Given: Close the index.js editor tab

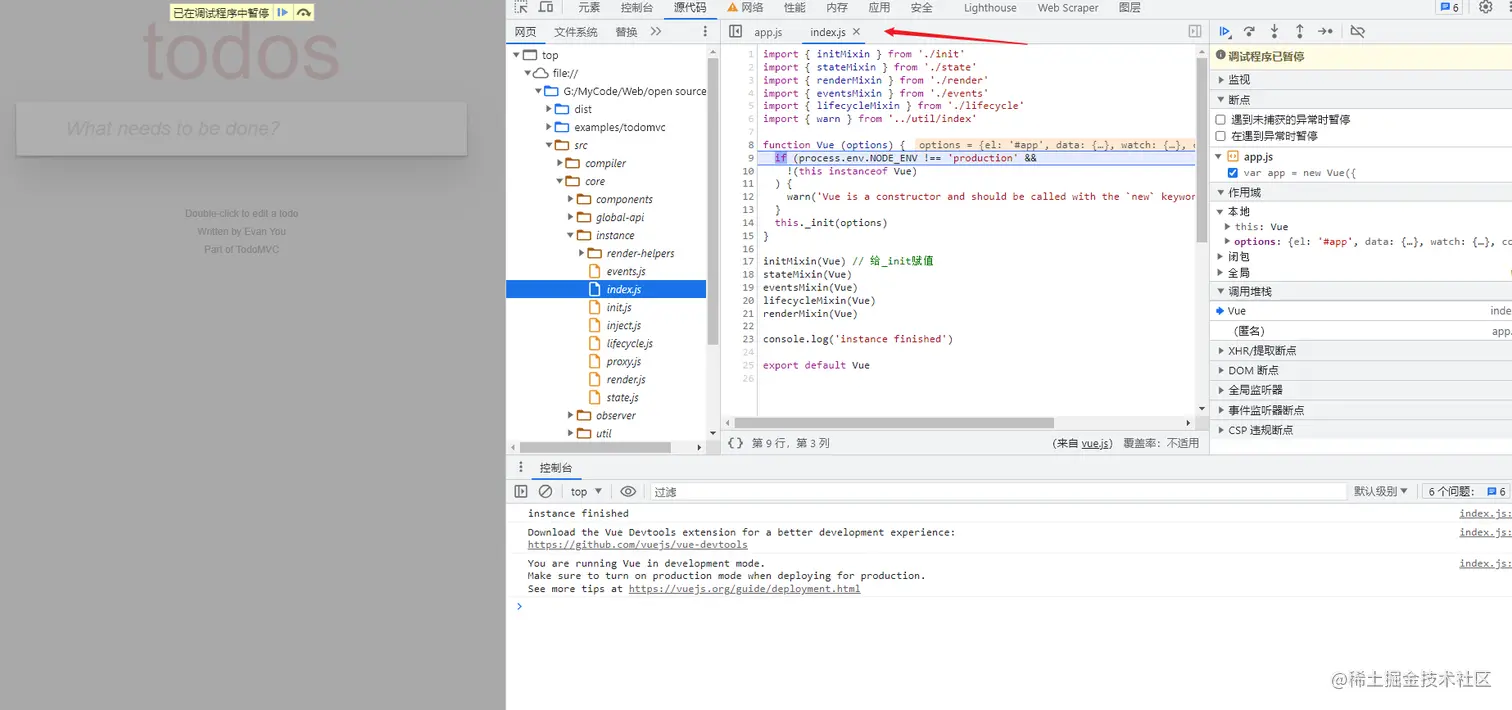Looking at the screenshot, I should tap(856, 32).
